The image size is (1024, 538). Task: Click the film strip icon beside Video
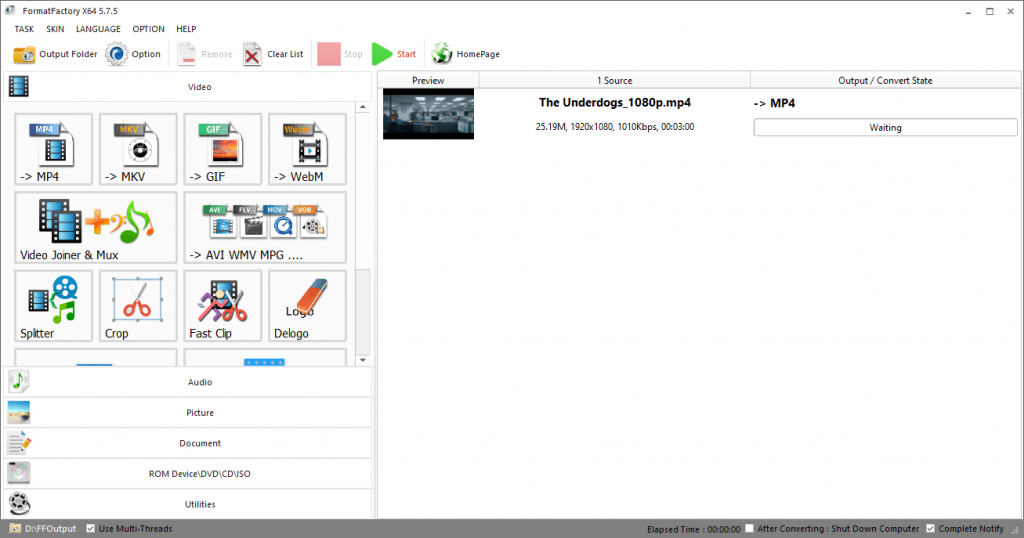(19, 86)
